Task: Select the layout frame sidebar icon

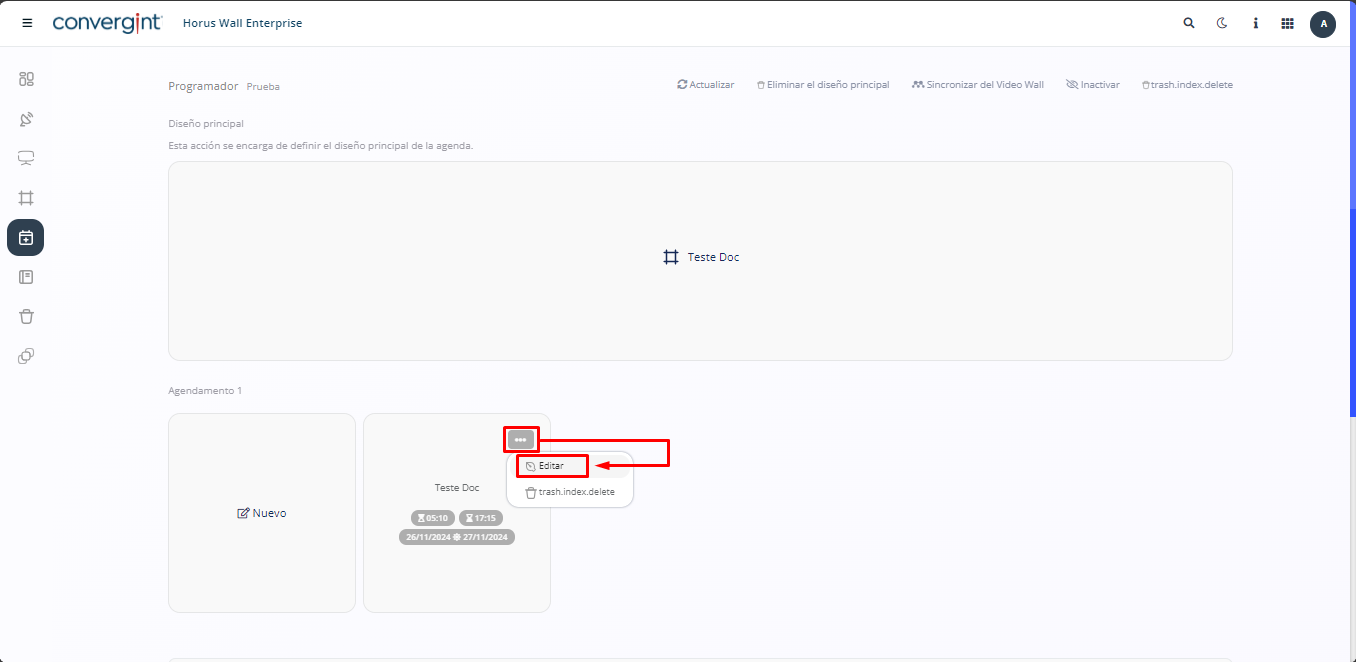Action: pos(26,198)
